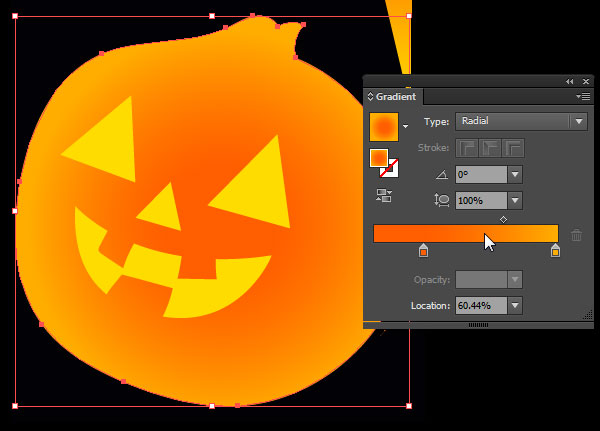The image size is (600, 431).
Task: Select the yellow right gradient stop
Action: [555, 250]
